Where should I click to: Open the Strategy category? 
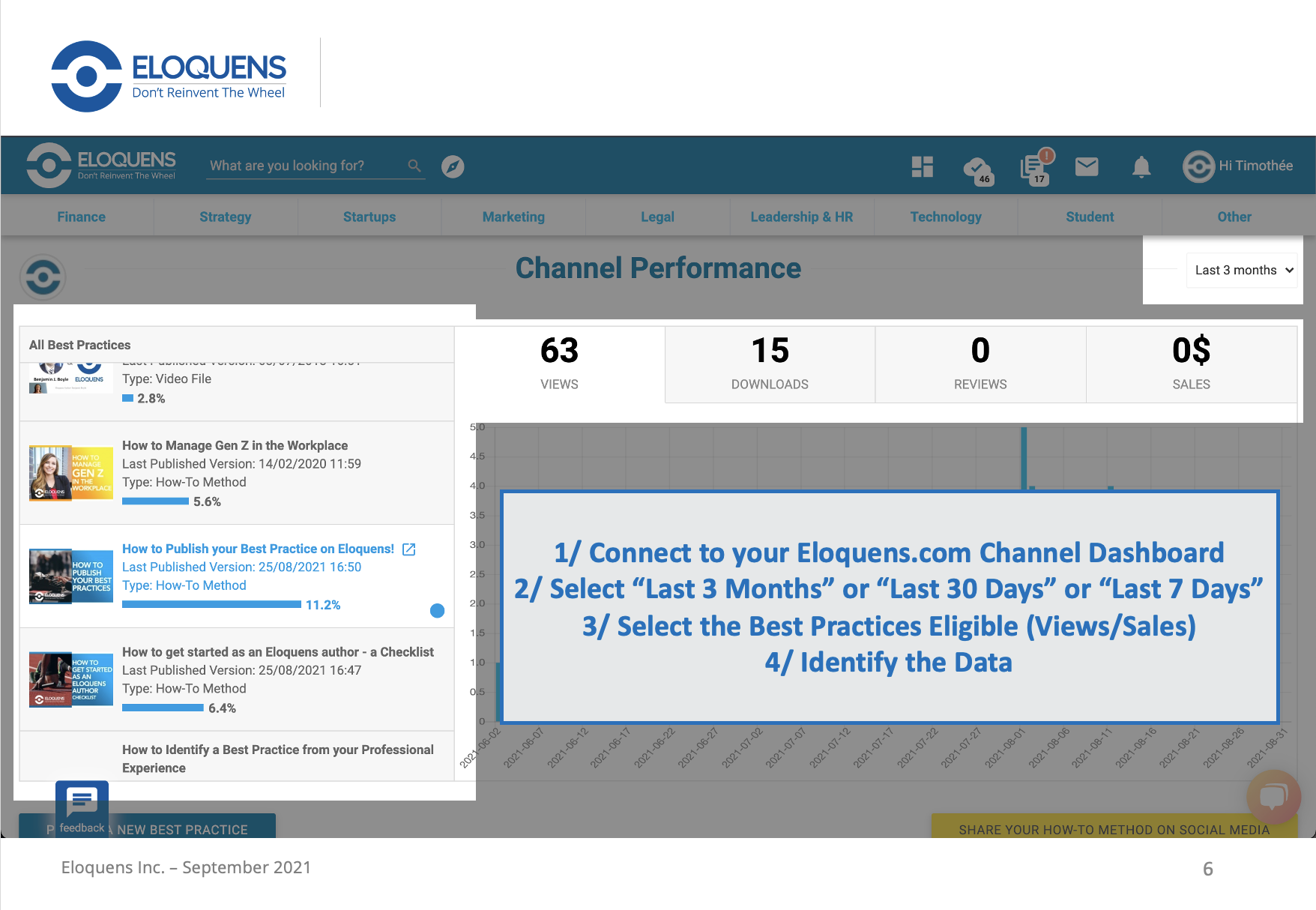click(x=225, y=217)
